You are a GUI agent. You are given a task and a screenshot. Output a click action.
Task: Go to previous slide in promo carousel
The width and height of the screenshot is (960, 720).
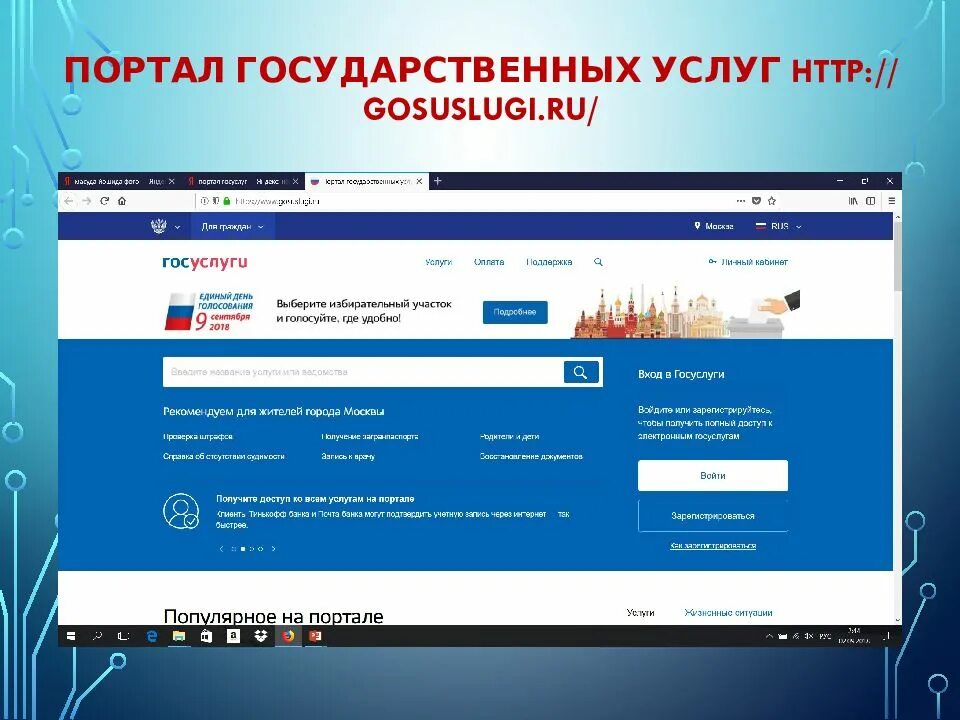pos(222,549)
